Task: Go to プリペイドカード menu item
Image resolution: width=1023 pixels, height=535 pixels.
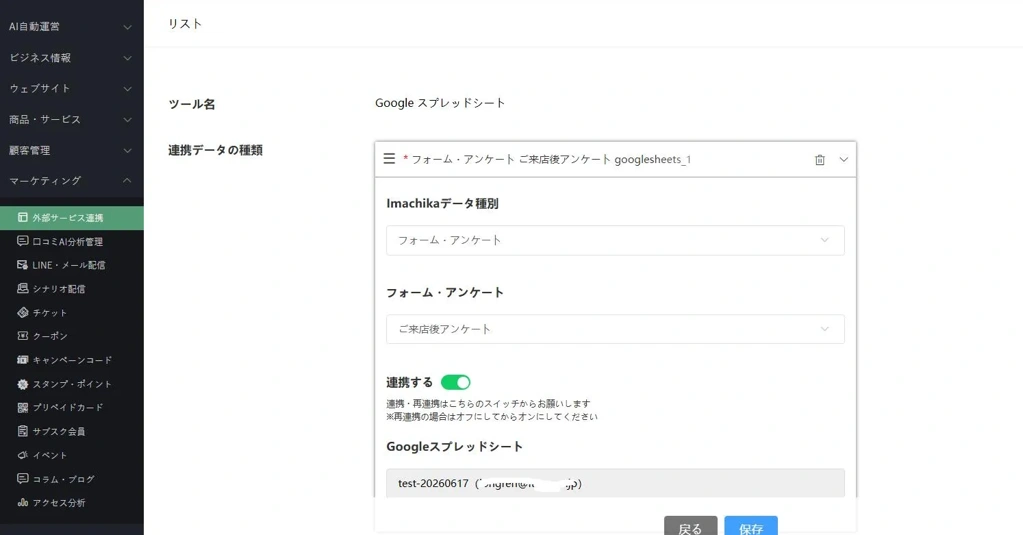Action: pyautogui.click(x=72, y=407)
